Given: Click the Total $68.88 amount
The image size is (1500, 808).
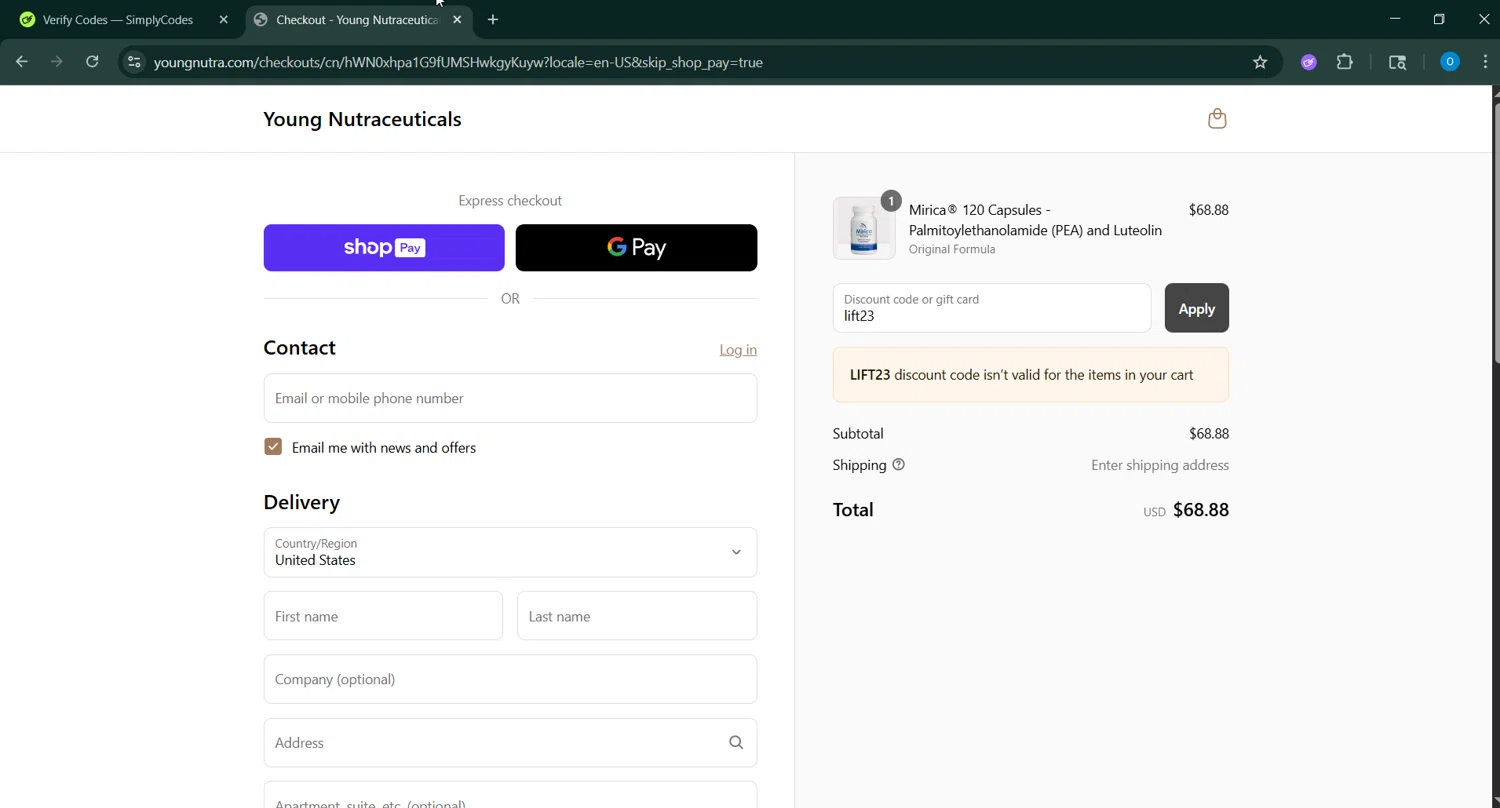Looking at the screenshot, I should point(1201,510).
